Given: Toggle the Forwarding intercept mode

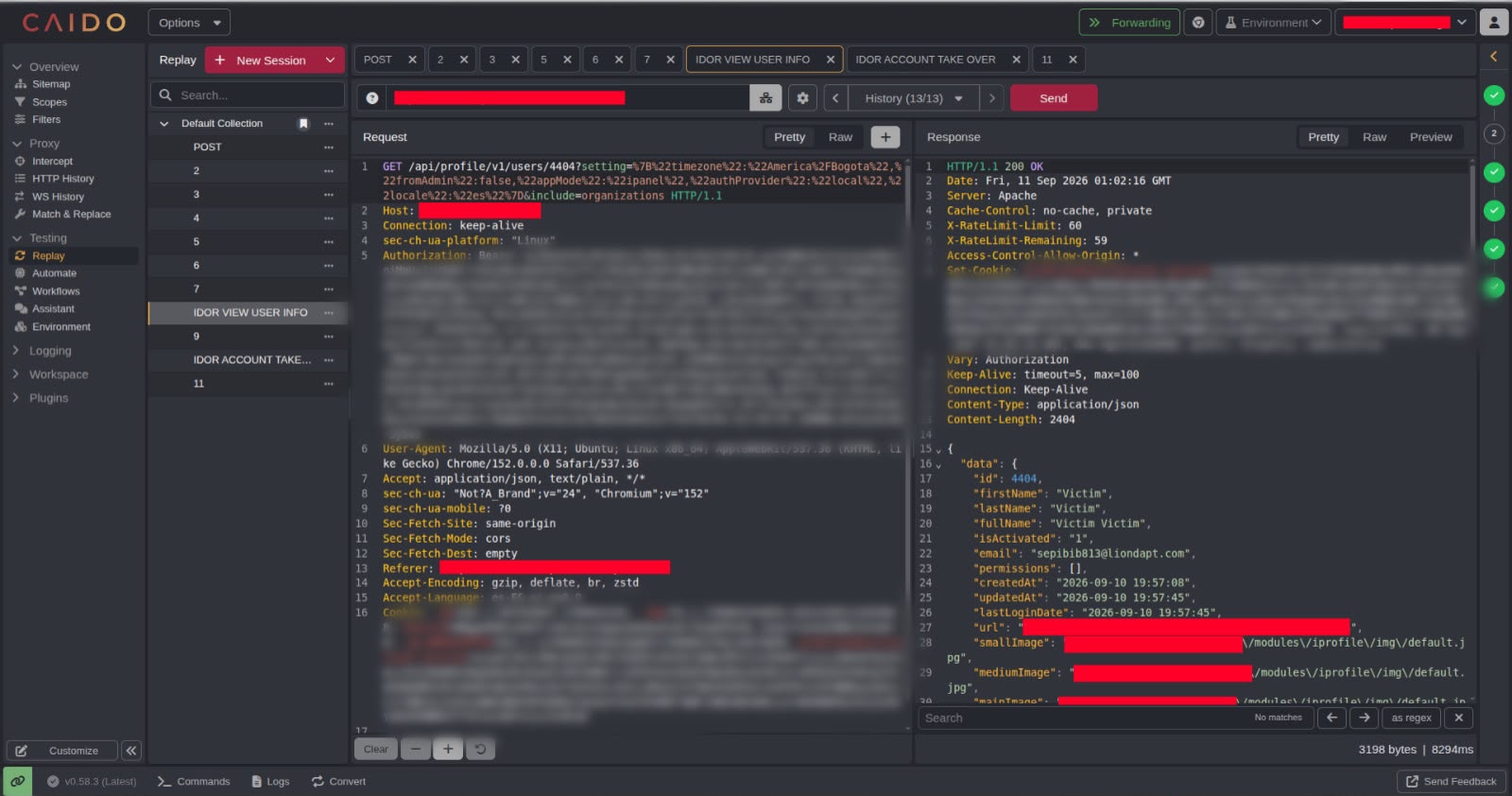Looking at the screenshot, I should coord(1129,23).
